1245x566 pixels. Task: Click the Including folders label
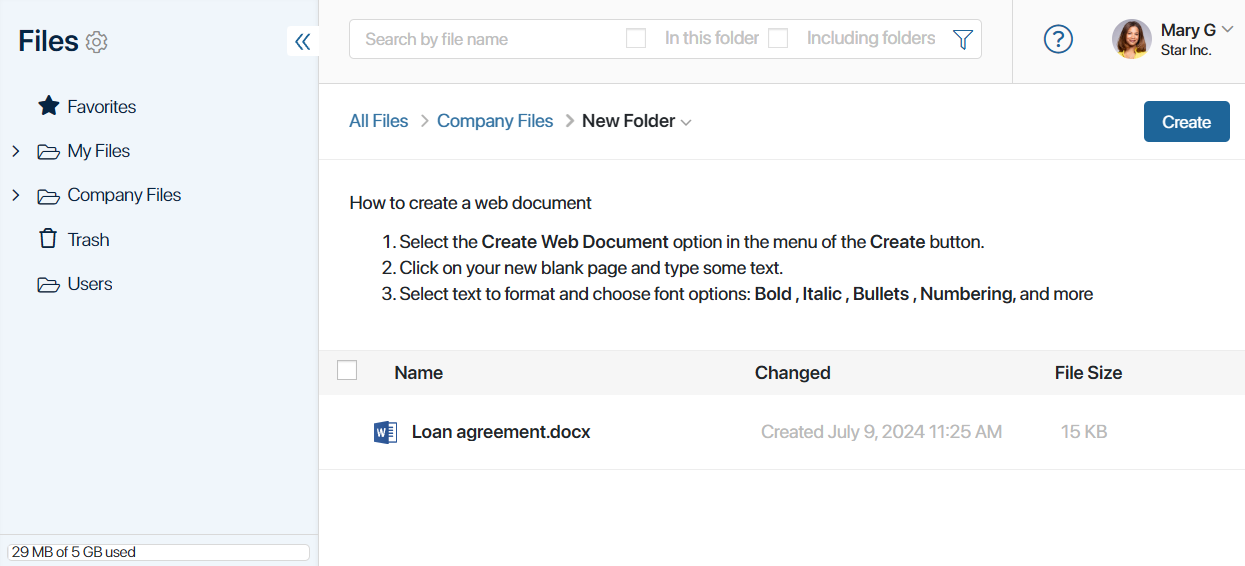pyautogui.click(x=871, y=38)
